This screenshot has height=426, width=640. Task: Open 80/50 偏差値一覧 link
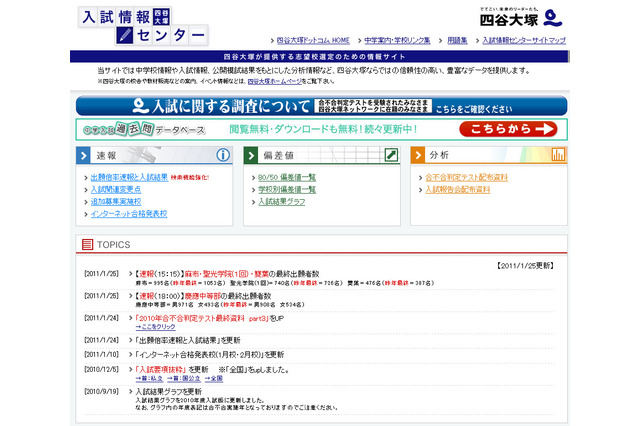pyautogui.click(x=287, y=178)
